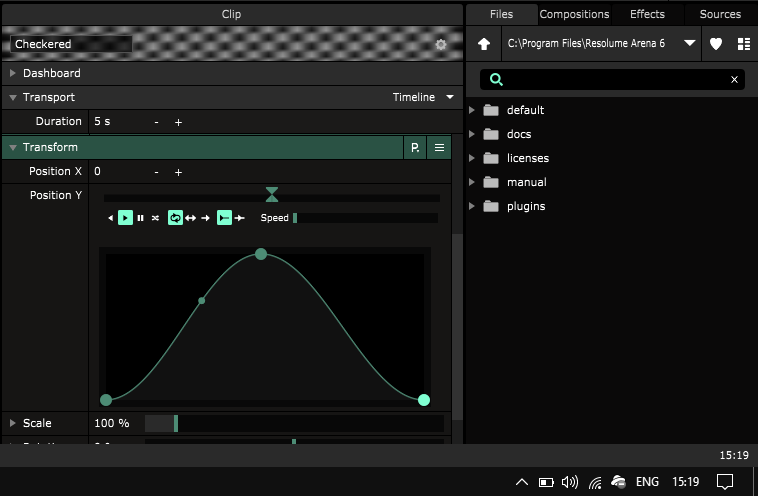The width and height of the screenshot is (760, 496).
Task: Increase Duration with plus button
Action: (179, 122)
